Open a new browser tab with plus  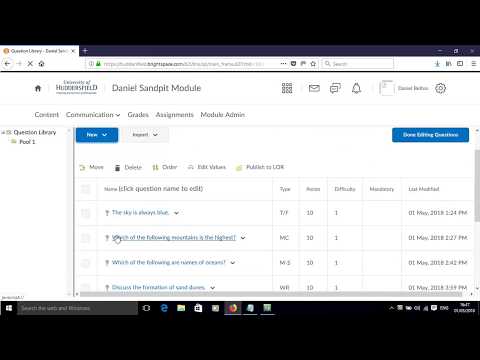(x=85, y=51)
